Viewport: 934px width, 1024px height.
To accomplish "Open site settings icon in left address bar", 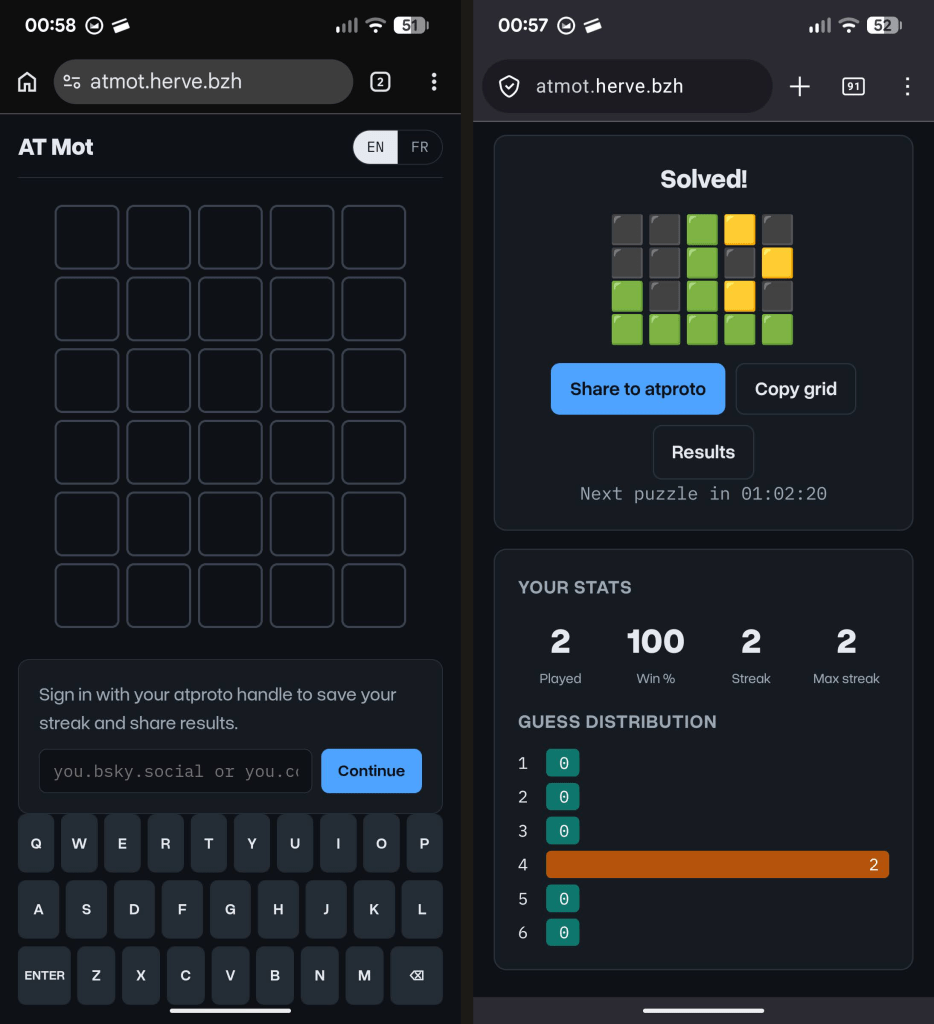I will point(72,82).
